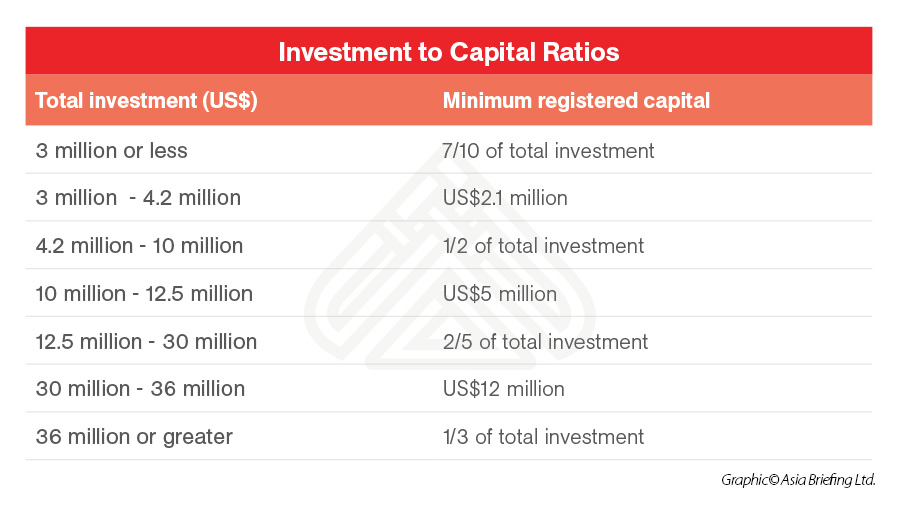Click the '10 million - 12.5 million' row label
This screenshot has width=900, height=509.
click(x=144, y=294)
